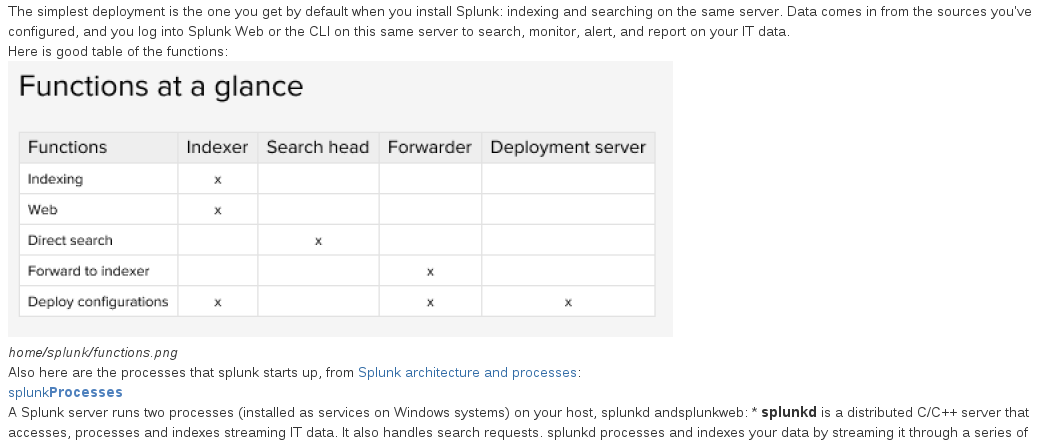Viewport: 1055px width, 444px height.
Task: Click Deploy configurations x under Indexer
Action: [x=217, y=303]
